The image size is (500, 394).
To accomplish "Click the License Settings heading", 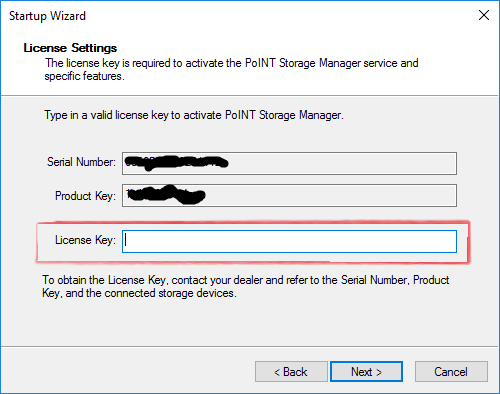I will click(70, 48).
